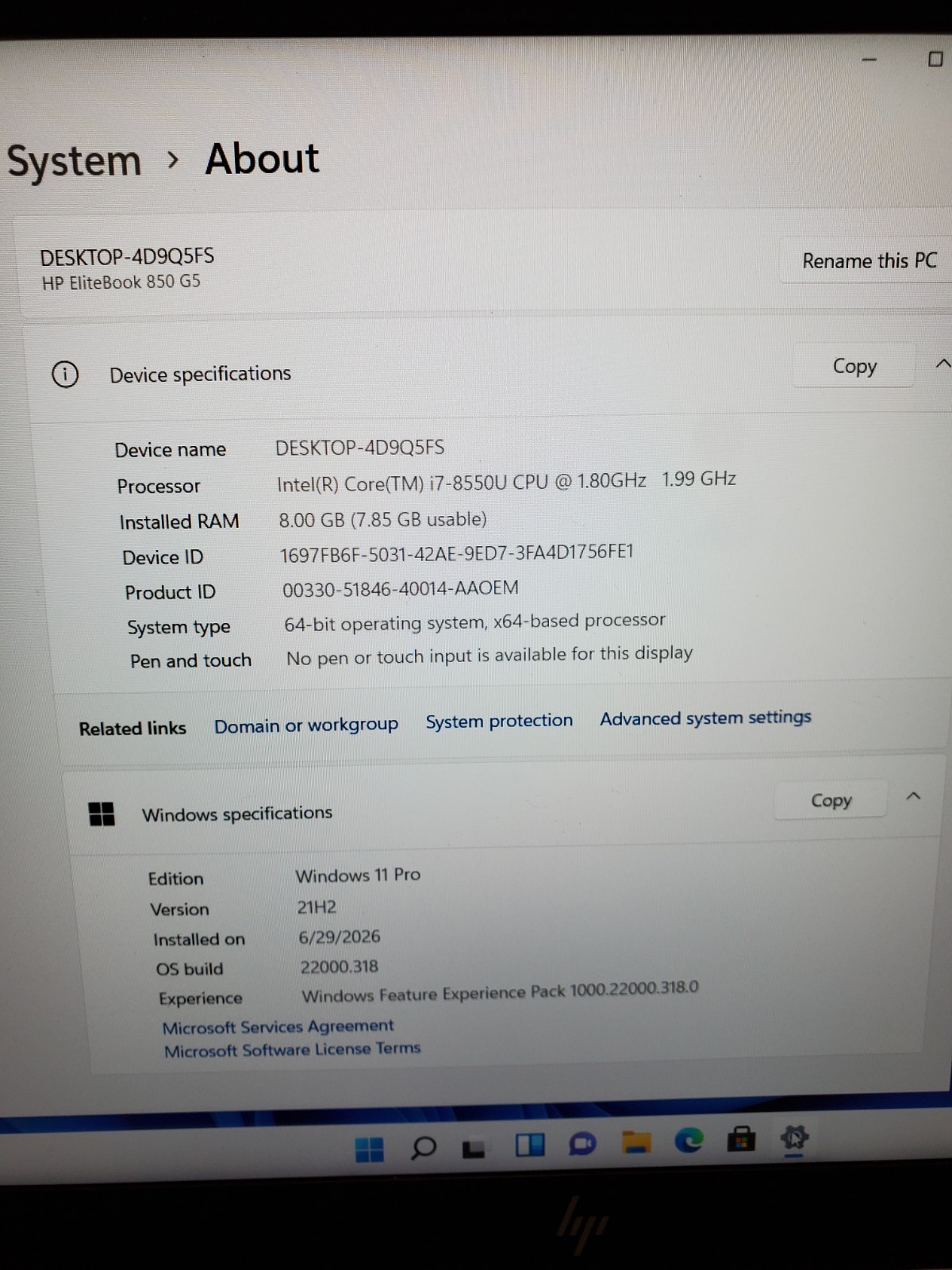The height and width of the screenshot is (1270, 952).
Task: Open Teams Chat on taskbar
Action: 582,1144
